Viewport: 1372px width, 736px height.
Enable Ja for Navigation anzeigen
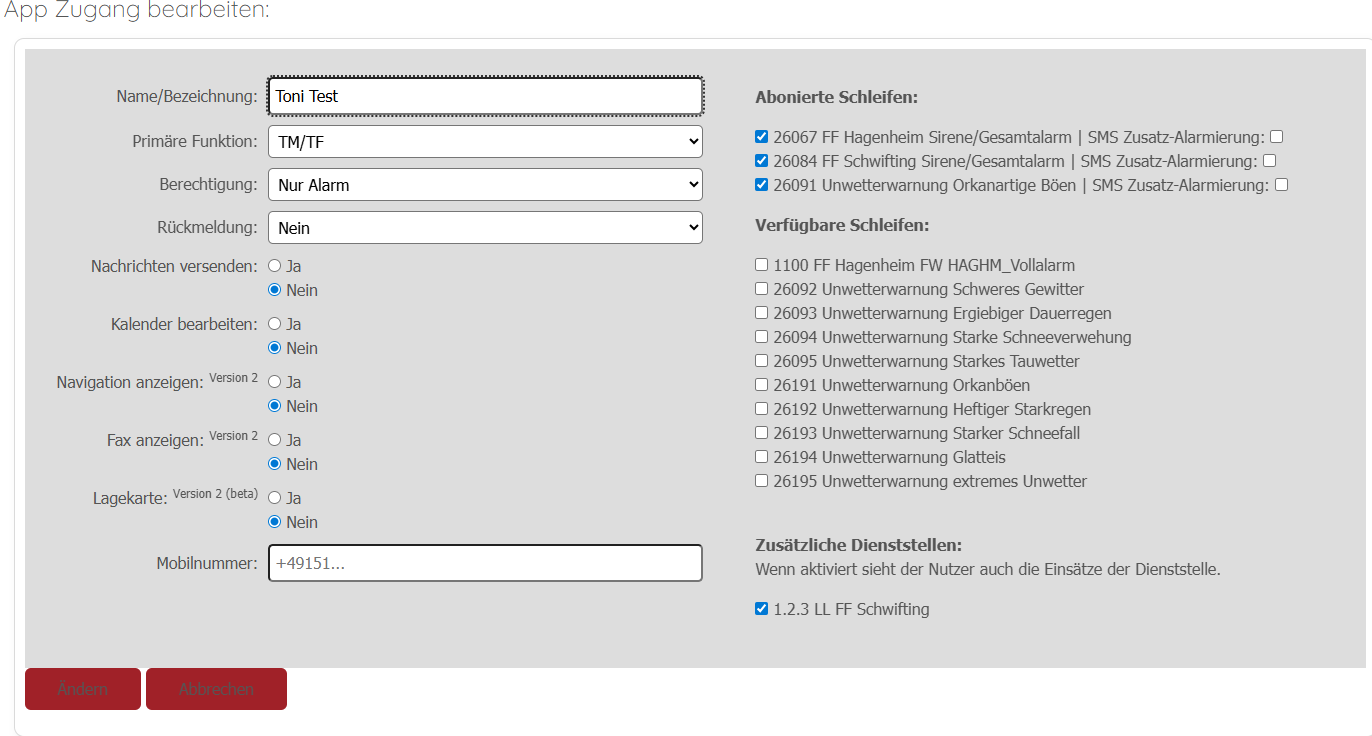click(x=275, y=383)
